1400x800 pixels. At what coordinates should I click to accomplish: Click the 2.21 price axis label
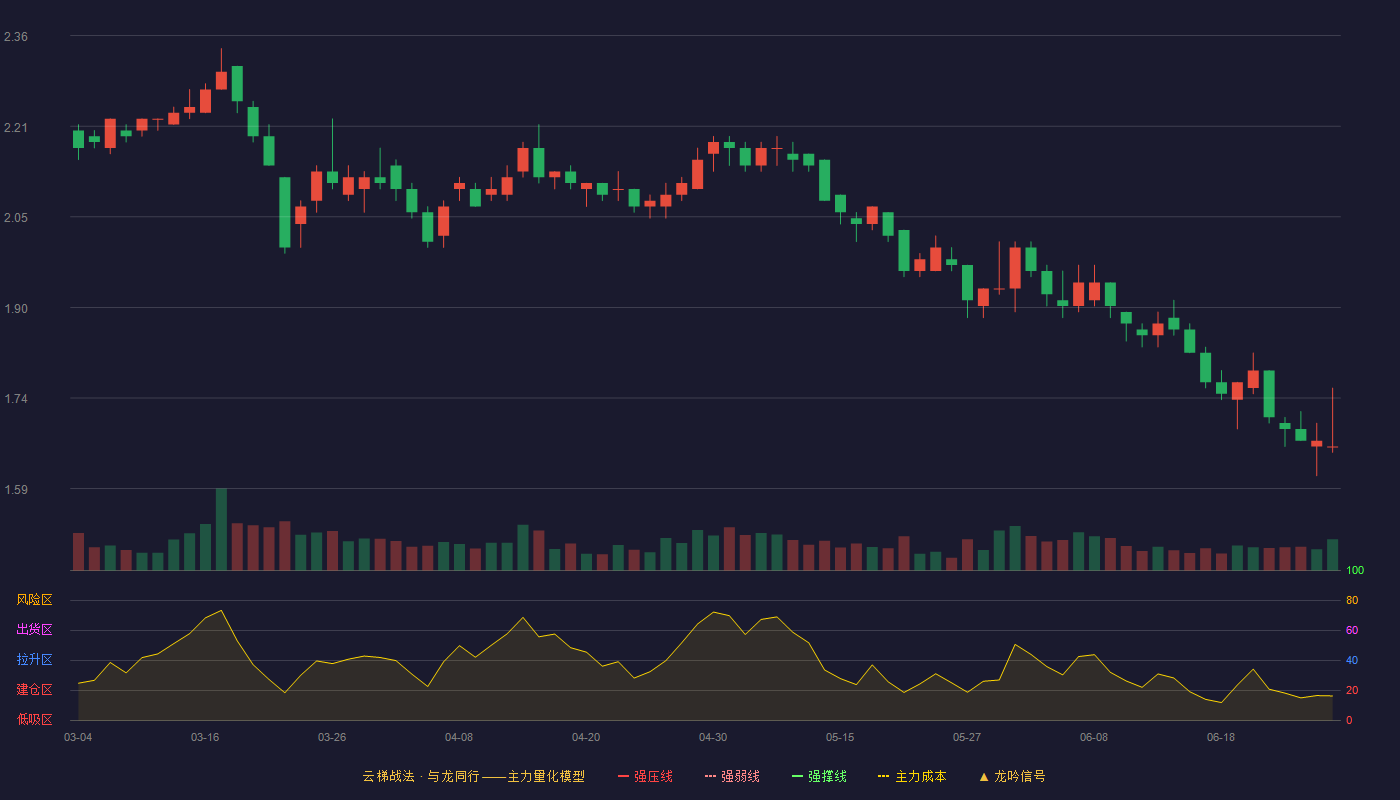16,128
